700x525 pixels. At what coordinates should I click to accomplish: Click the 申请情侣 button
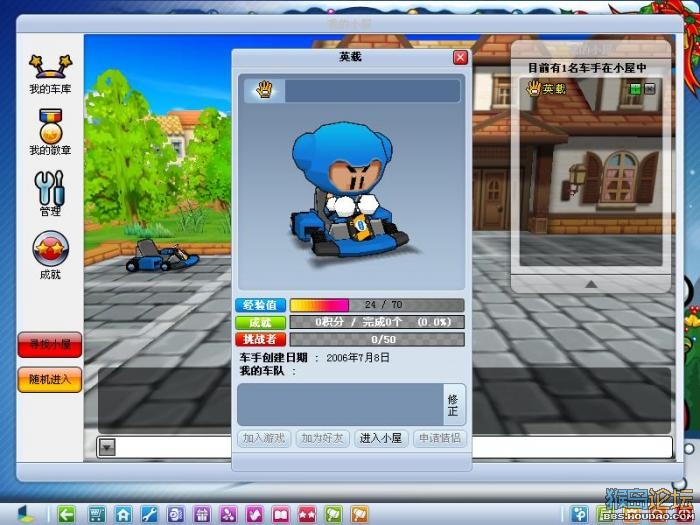[439, 438]
